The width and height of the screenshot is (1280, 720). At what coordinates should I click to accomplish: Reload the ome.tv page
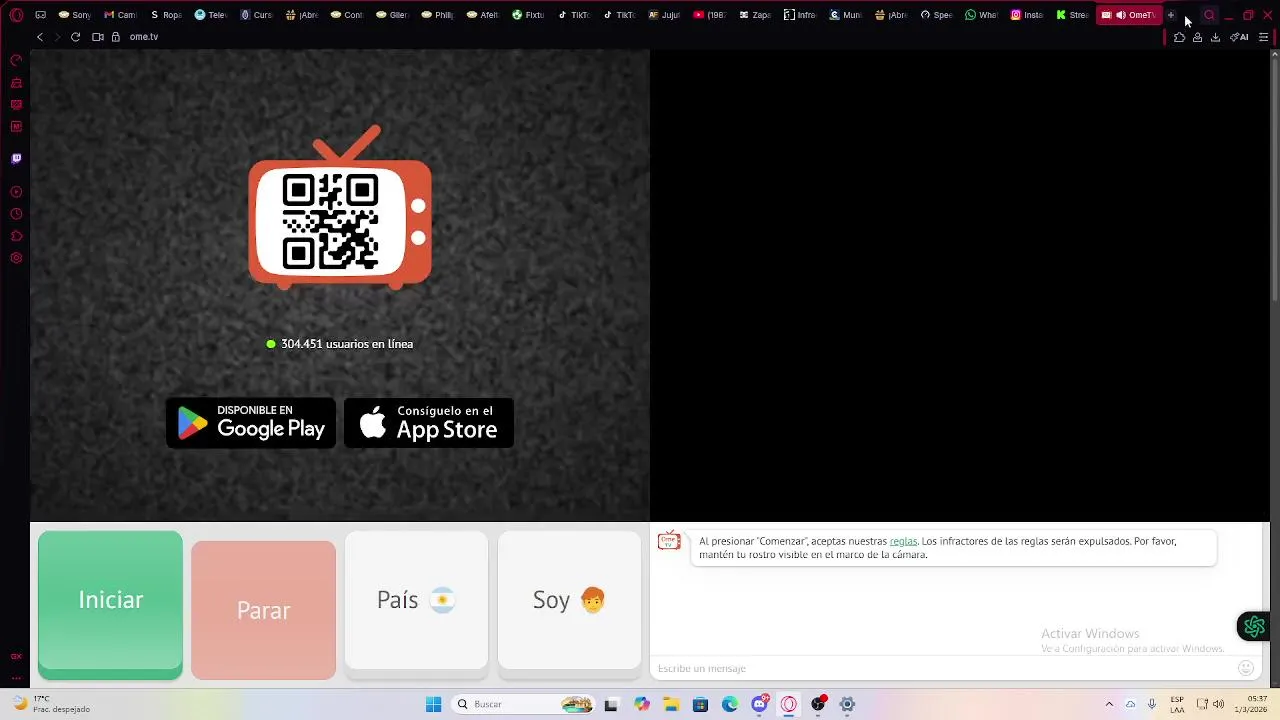click(75, 37)
